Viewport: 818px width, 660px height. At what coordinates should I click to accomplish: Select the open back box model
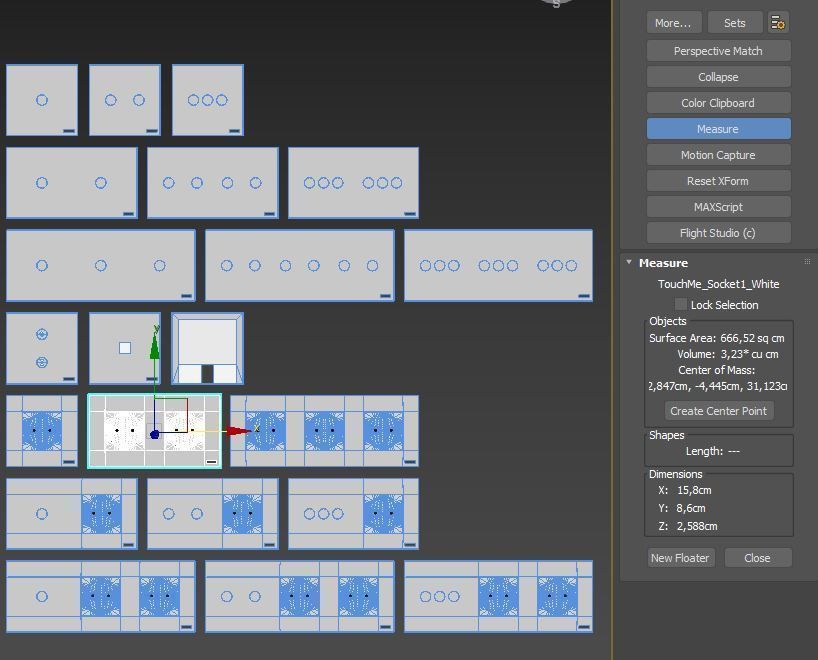click(208, 348)
